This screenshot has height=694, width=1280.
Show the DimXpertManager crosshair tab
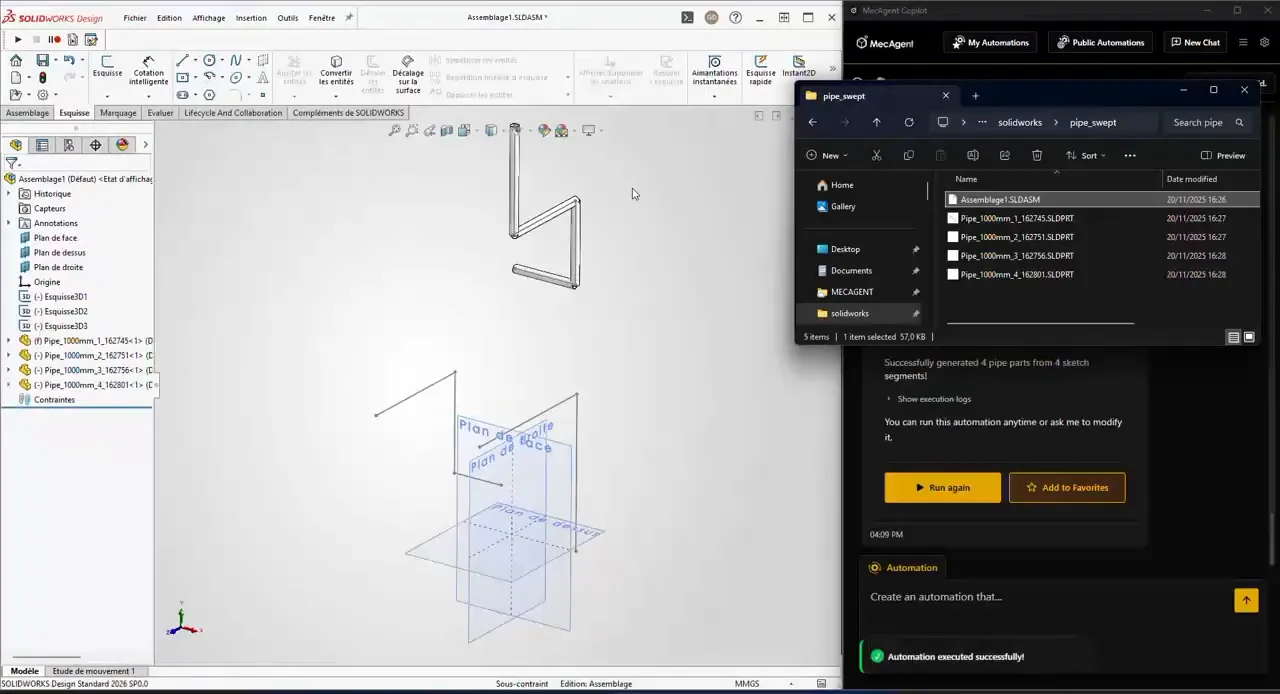click(x=95, y=145)
